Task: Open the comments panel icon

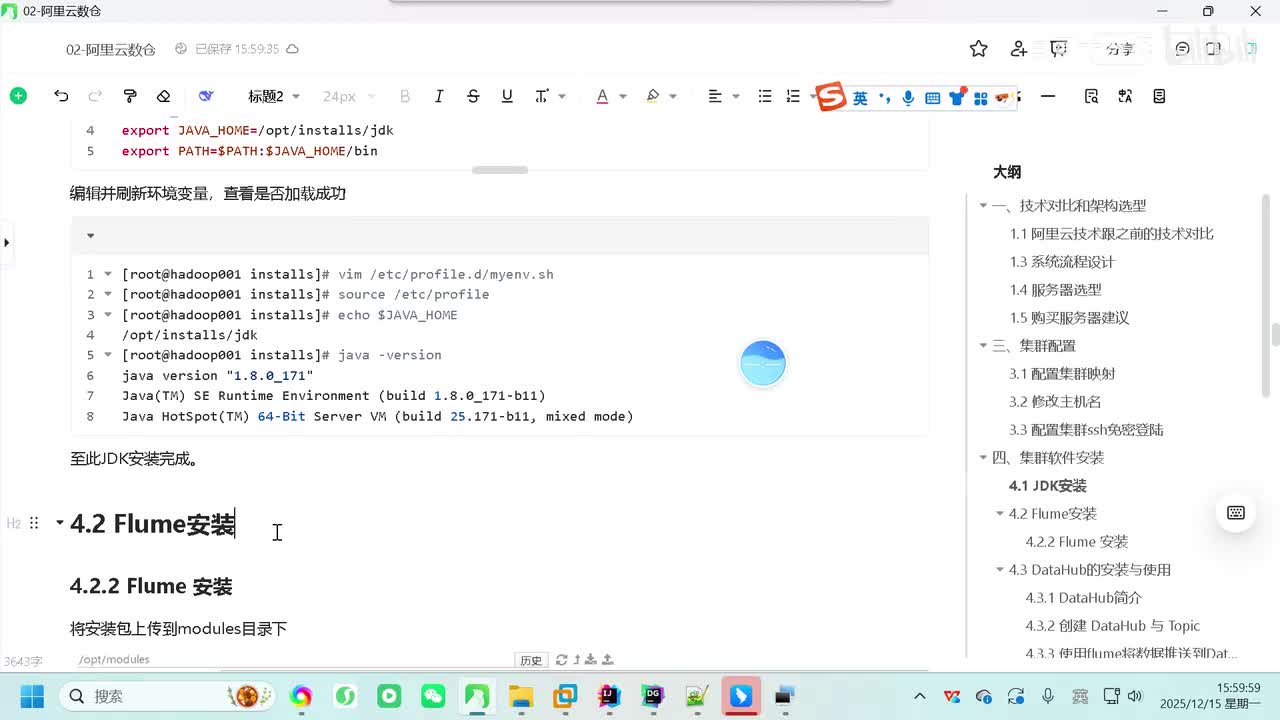Action: 1183,49
